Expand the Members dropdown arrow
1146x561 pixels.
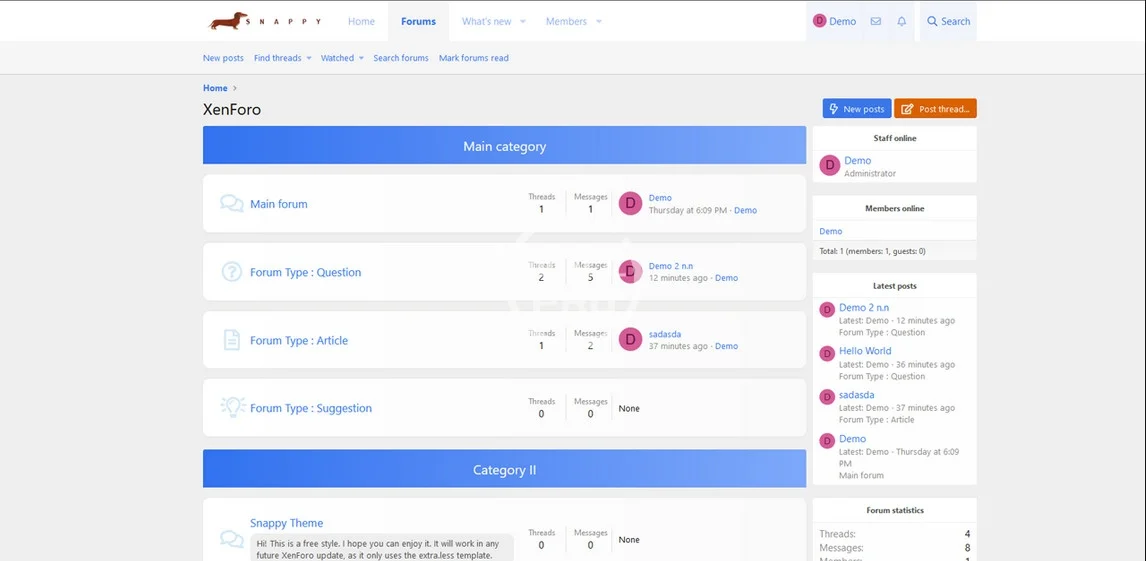point(599,21)
